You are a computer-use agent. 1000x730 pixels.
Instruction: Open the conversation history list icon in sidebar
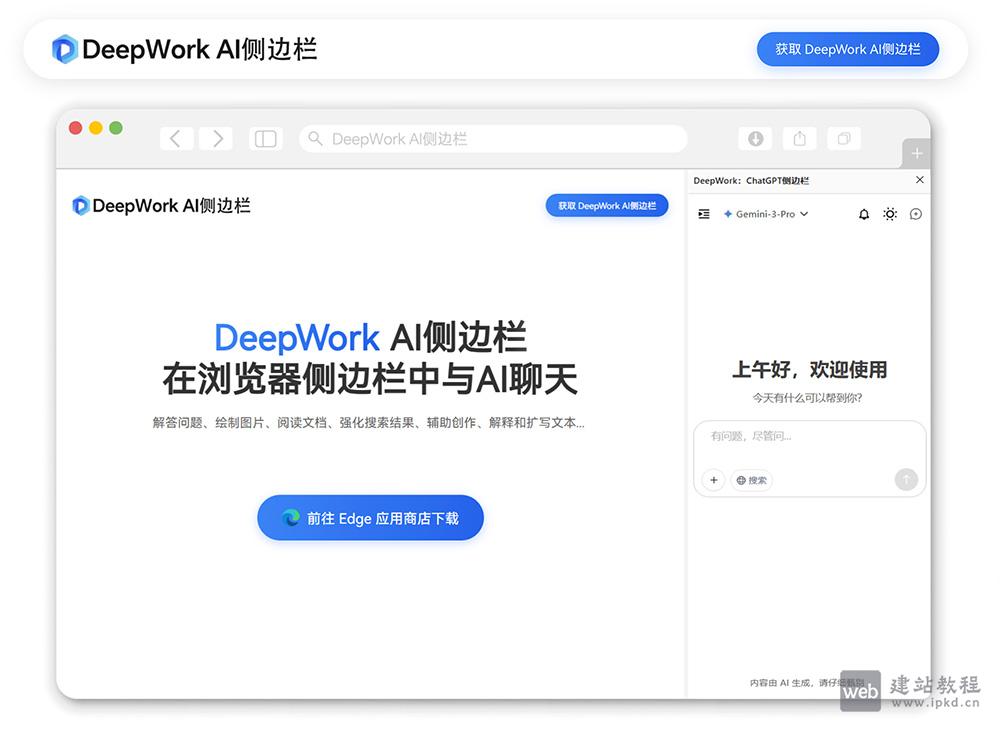click(x=703, y=213)
